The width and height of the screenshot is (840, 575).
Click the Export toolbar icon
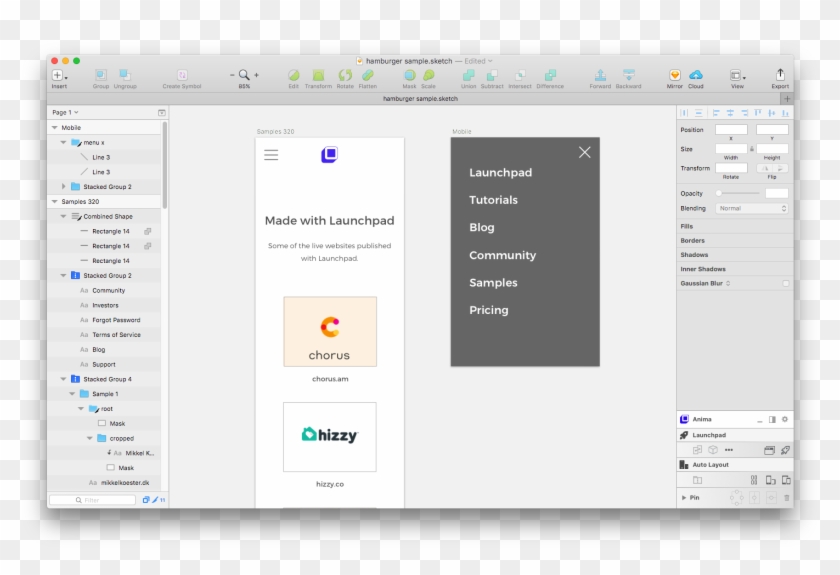click(780, 74)
